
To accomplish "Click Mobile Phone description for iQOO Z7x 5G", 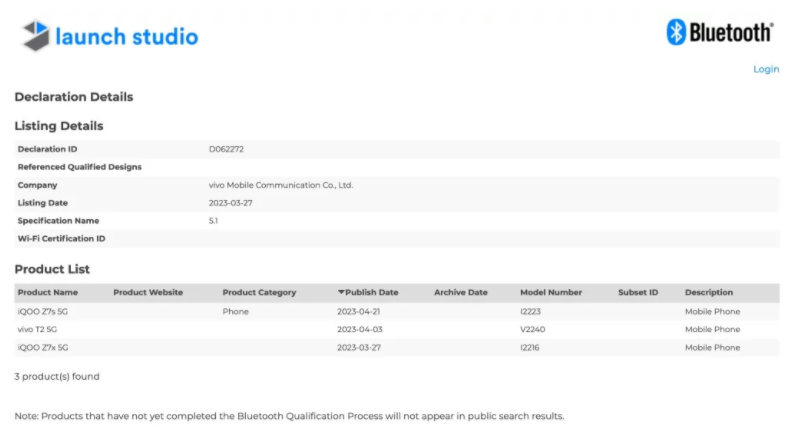I will tap(712, 348).
